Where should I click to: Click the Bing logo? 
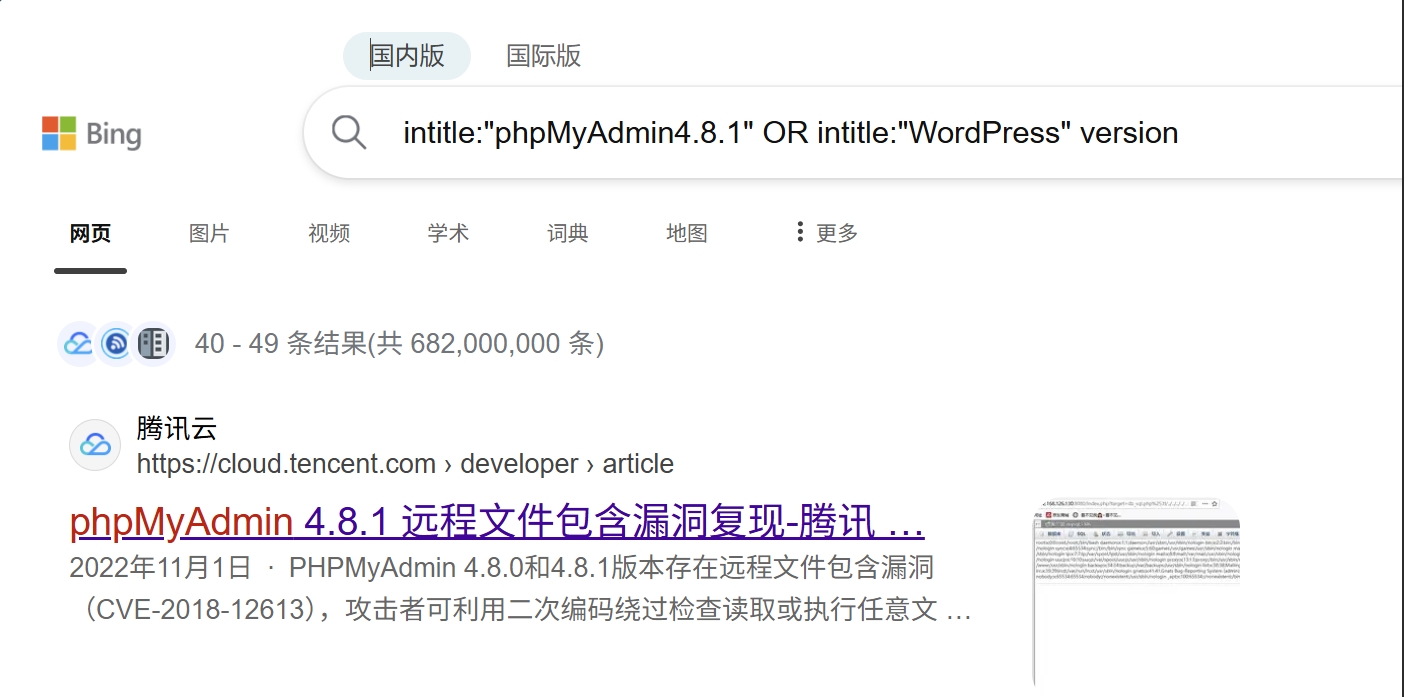92,134
